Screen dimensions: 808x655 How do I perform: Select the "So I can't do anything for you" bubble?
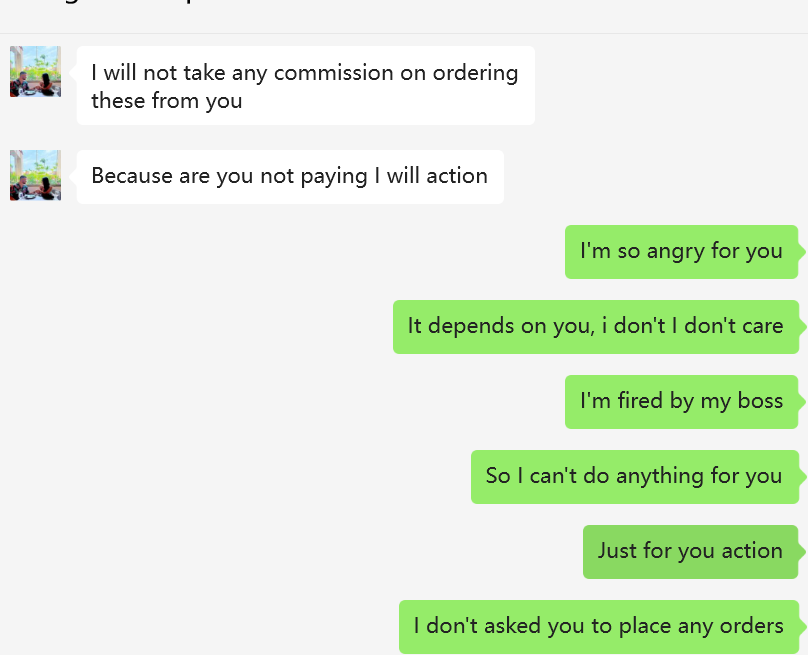pyautogui.click(x=634, y=476)
